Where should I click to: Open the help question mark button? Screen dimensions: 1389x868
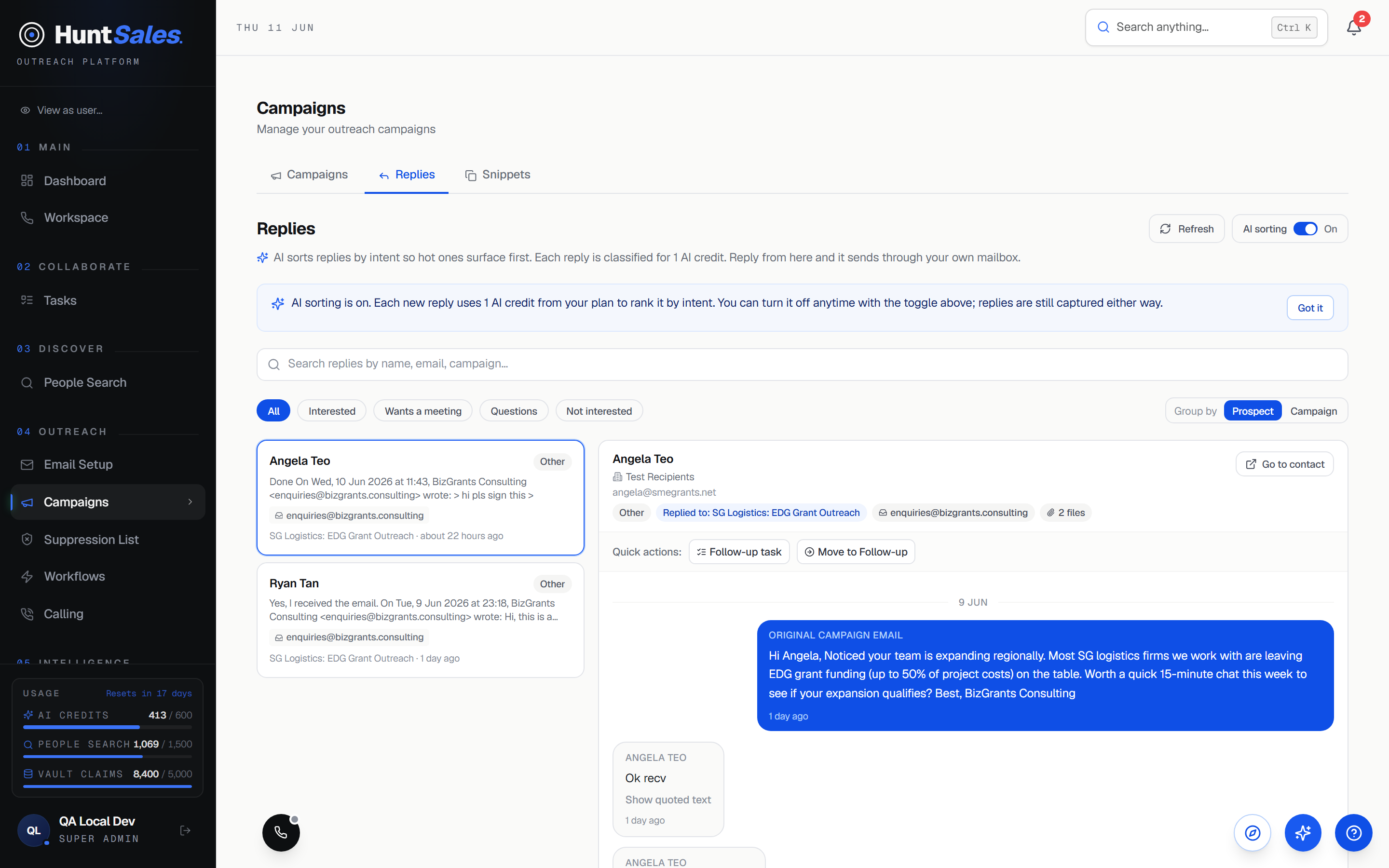click(x=1353, y=832)
